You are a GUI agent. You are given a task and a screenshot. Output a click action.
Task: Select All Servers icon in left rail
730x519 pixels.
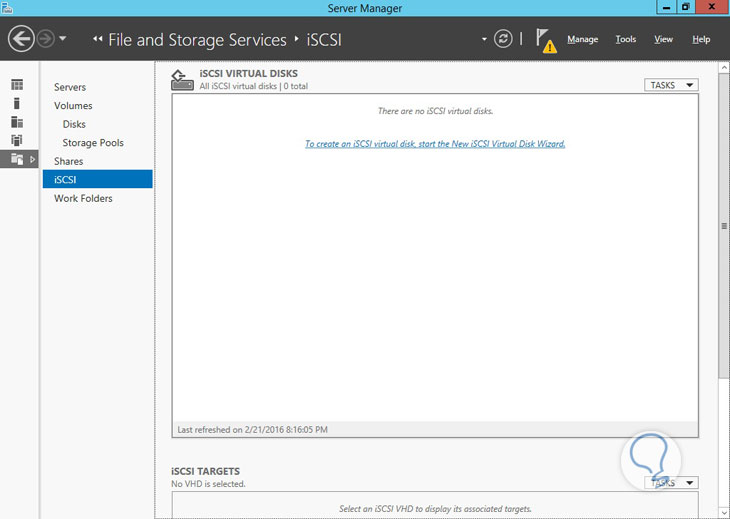(x=17, y=122)
